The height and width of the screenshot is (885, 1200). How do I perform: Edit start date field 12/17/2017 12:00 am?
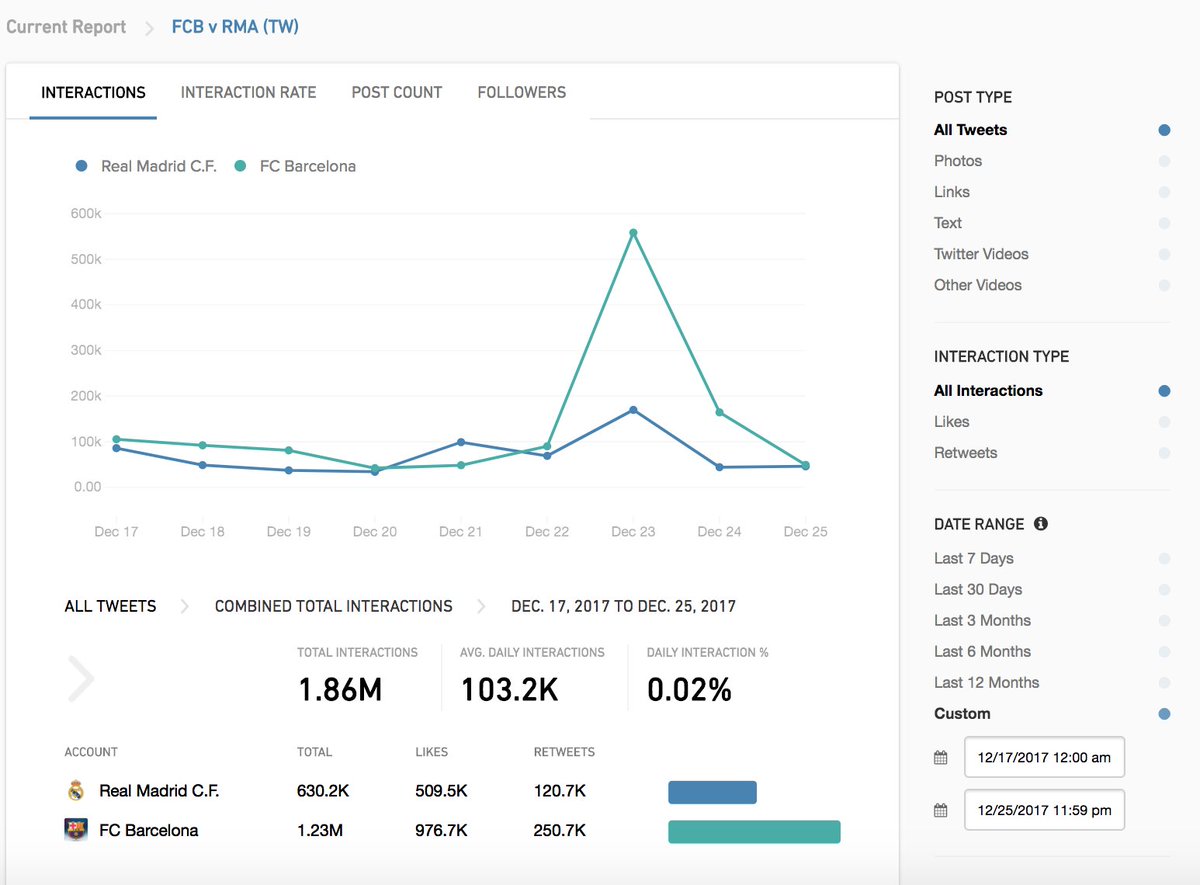pos(1044,758)
